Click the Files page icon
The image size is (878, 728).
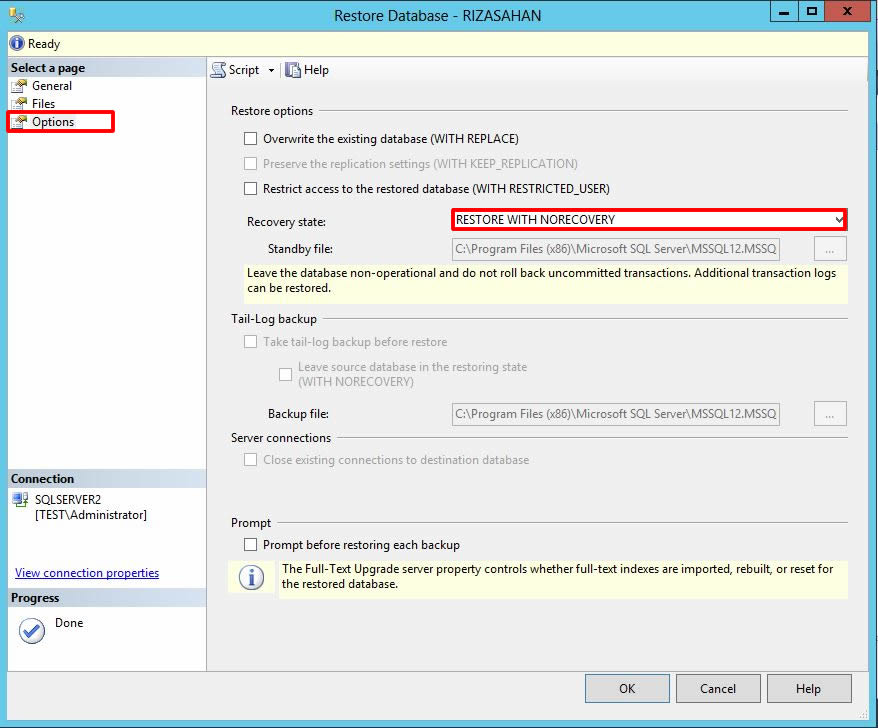tap(19, 104)
